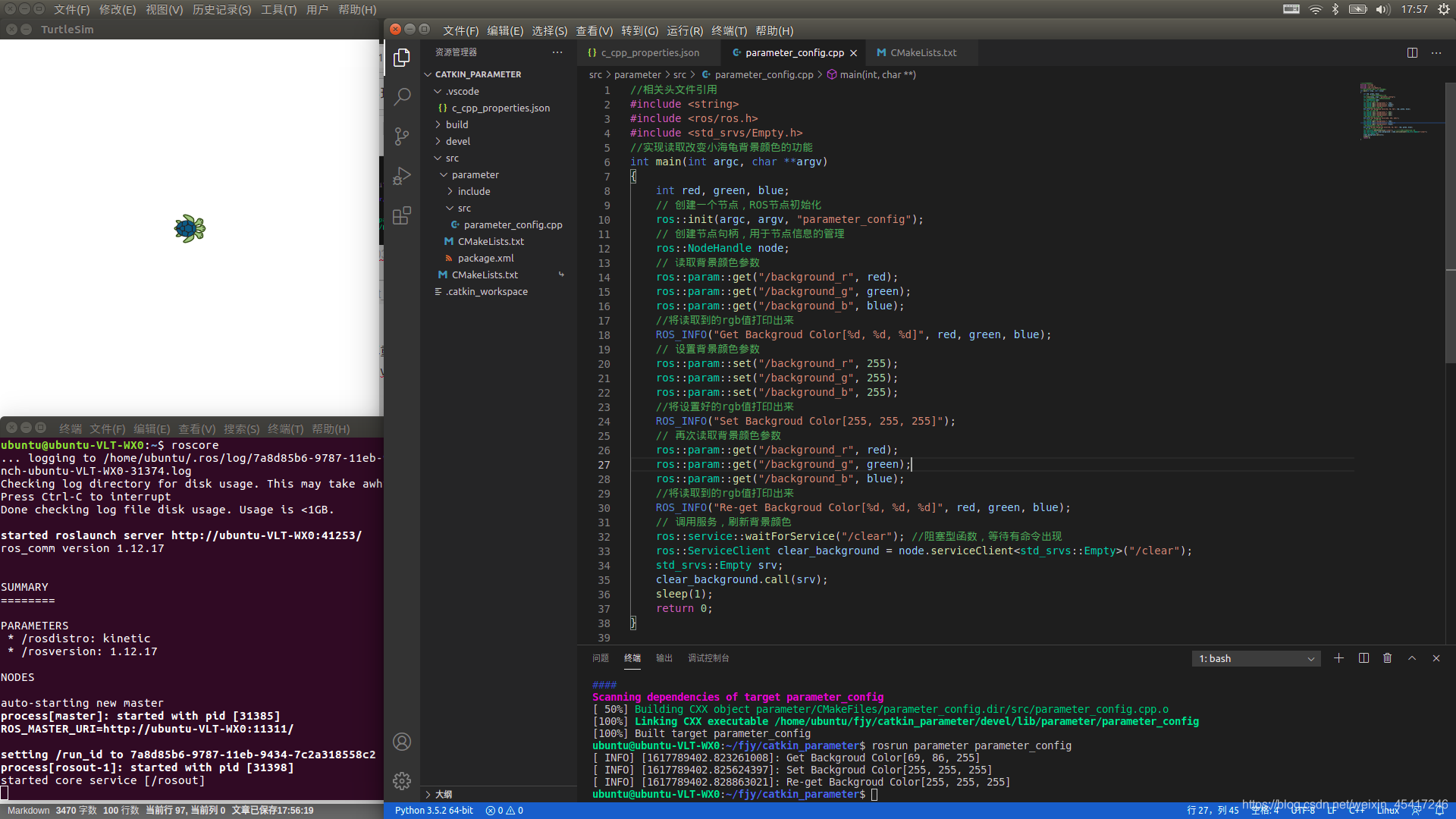This screenshot has width=1456, height=819.
Task: Click the TurtleSim window title
Action: click(x=67, y=30)
